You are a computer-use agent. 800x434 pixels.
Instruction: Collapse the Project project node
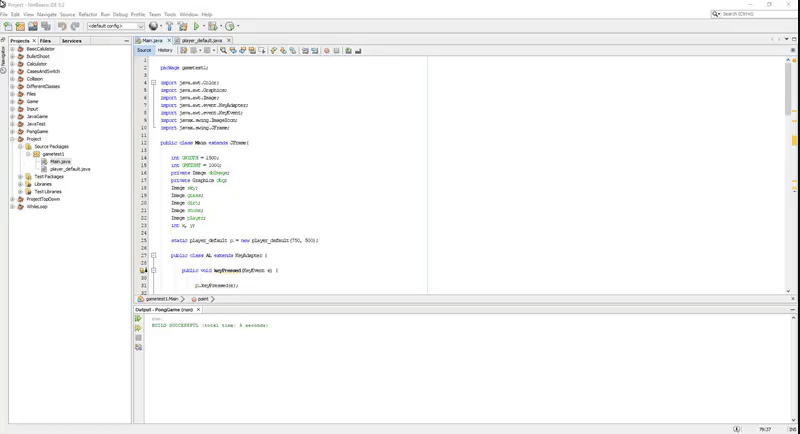coord(13,139)
